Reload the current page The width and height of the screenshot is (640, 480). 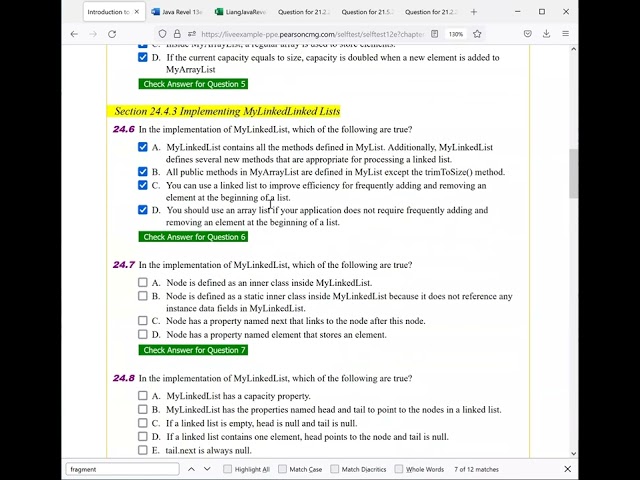(112, 34)
